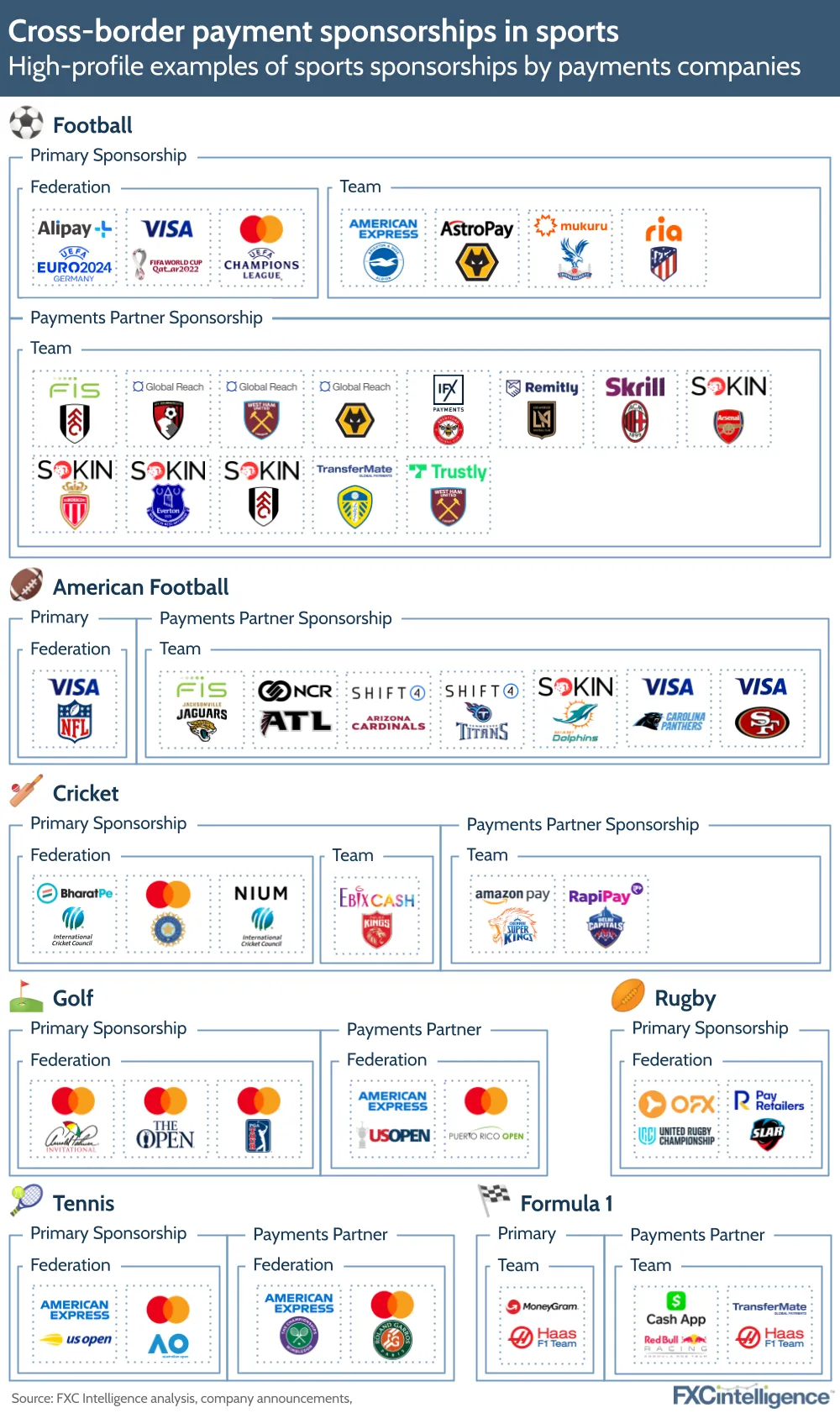840x1413 pixels.
Task: Click the soccer ball icon beside Football
Action: 26,123
